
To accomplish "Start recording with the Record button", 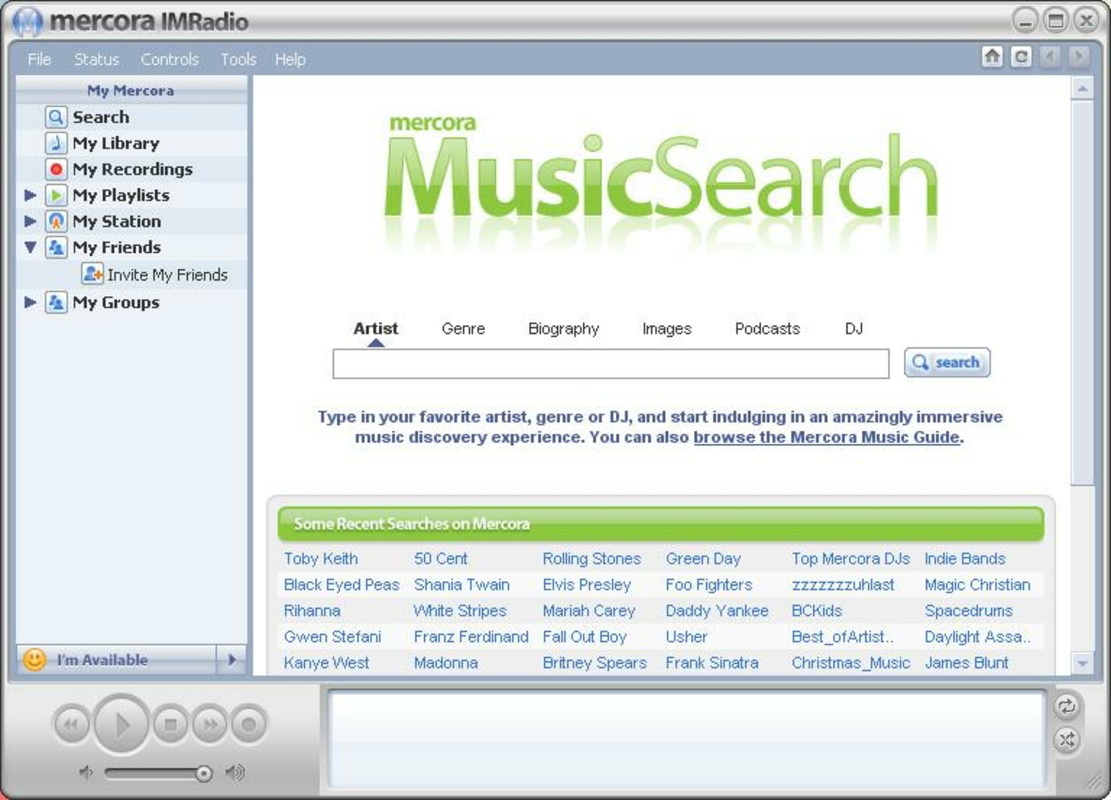I will click(x=249, y=725).
